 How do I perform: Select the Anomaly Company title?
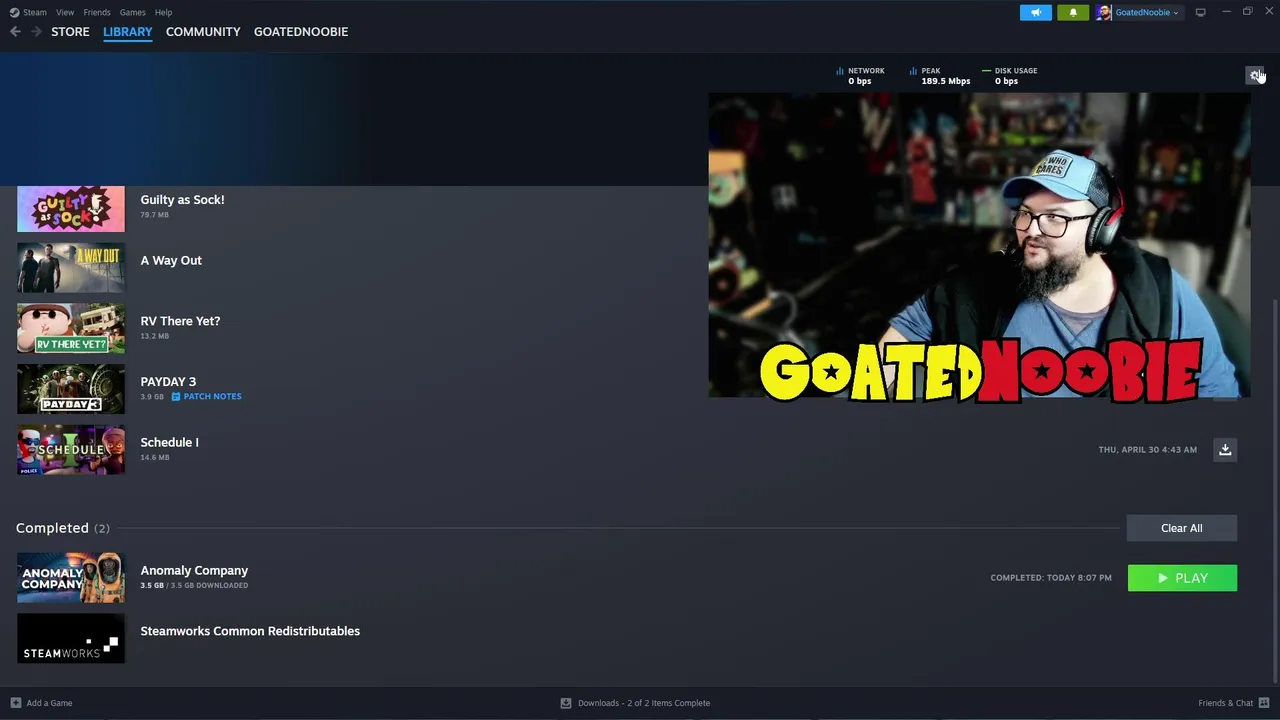pos(194,571)
